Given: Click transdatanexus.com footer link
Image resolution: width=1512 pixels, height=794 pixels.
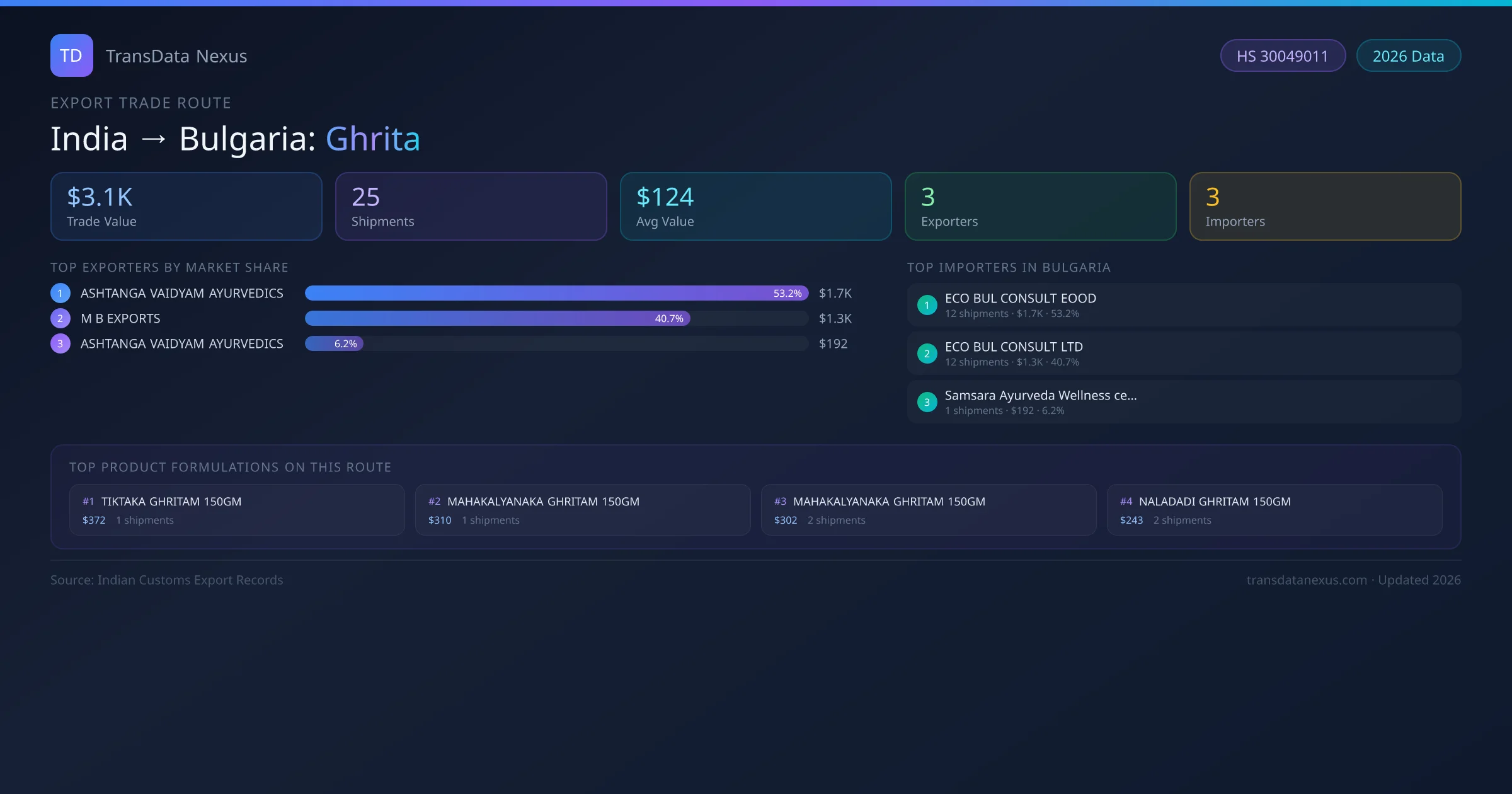Looking at the screenshot, I should coord(1306,580).
